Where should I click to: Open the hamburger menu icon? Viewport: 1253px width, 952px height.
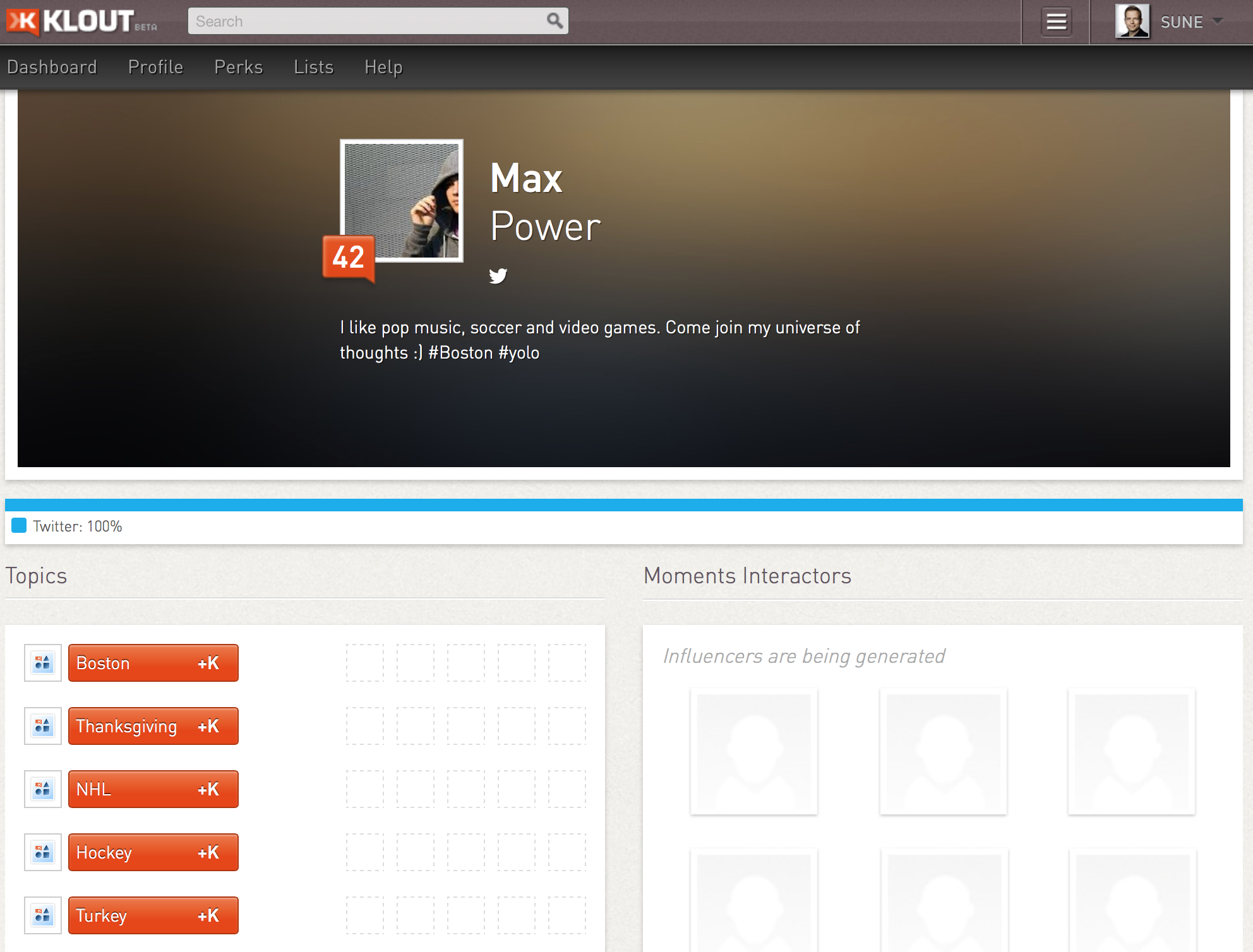1057,22
